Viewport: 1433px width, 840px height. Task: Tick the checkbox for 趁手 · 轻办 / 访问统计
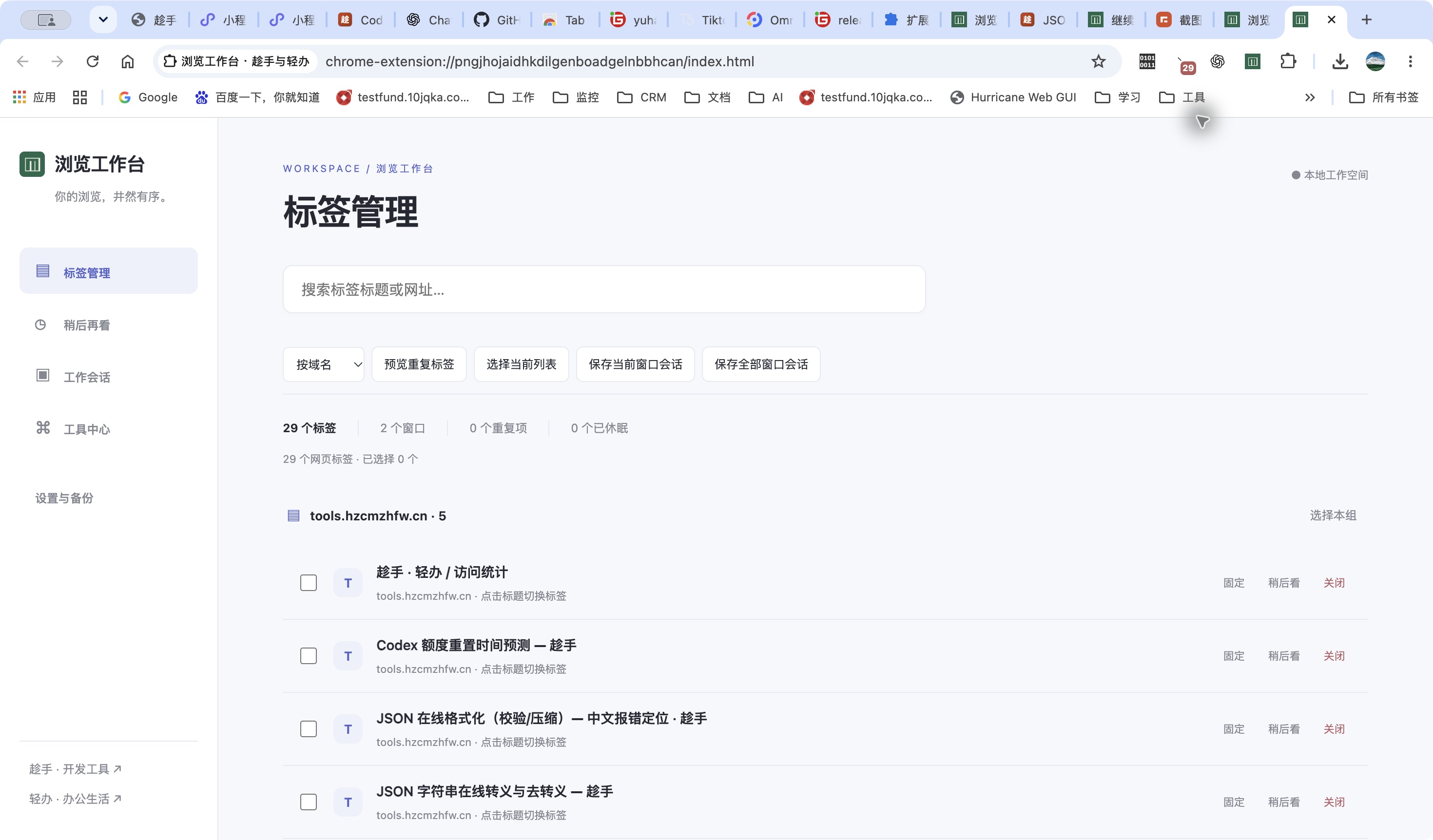point(308,583)
